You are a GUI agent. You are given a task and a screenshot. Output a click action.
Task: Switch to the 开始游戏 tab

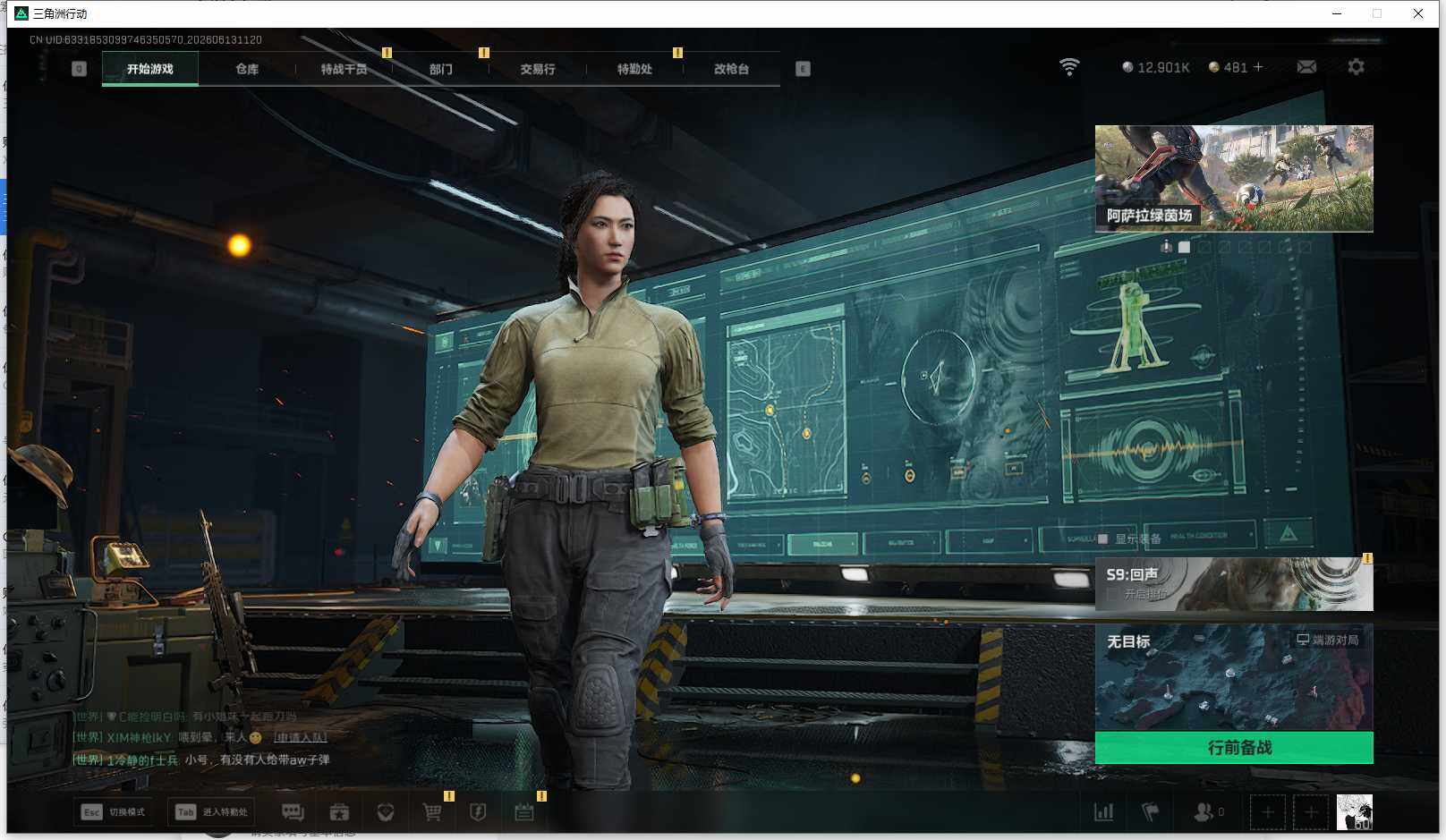[150, 69]
